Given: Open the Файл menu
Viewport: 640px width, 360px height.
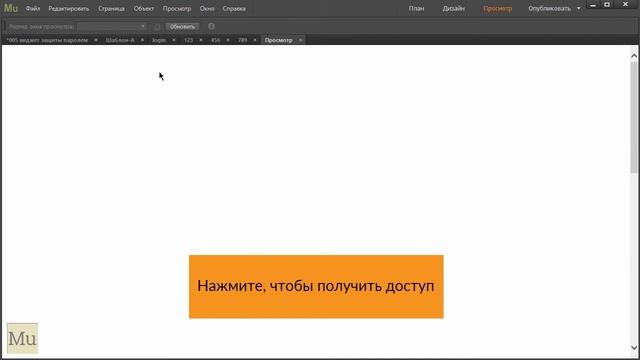Looking at the screenshot, I should [x=33, y=9].
